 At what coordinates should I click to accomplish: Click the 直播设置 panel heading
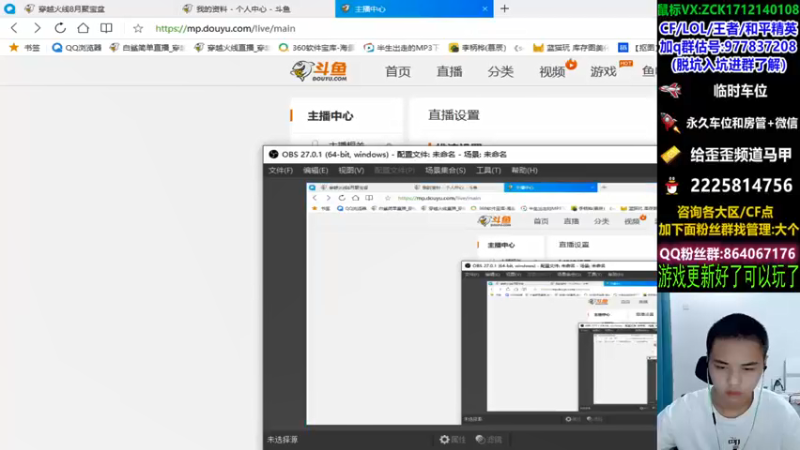pos(454,115)
